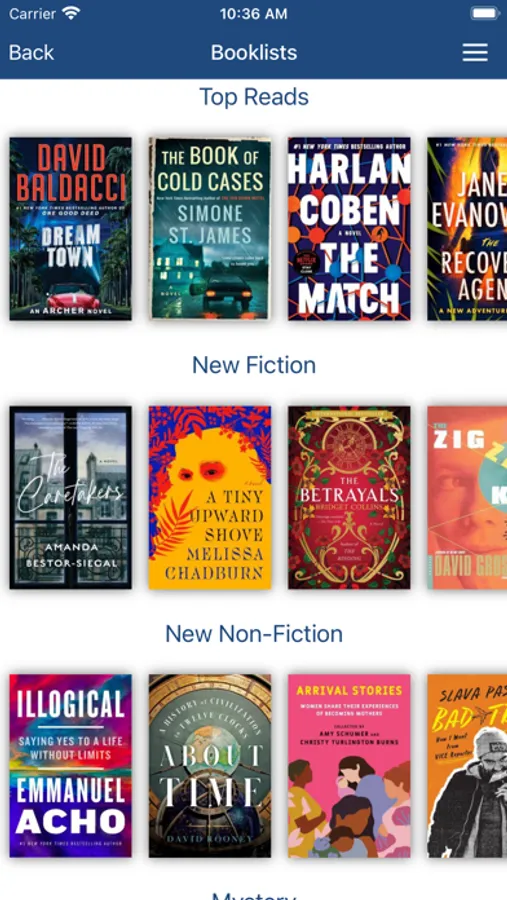Select David Baldacci Dream Town cover
Image resolution: width=507 pixels, height=900 pixels.
(x=71, y=228)
